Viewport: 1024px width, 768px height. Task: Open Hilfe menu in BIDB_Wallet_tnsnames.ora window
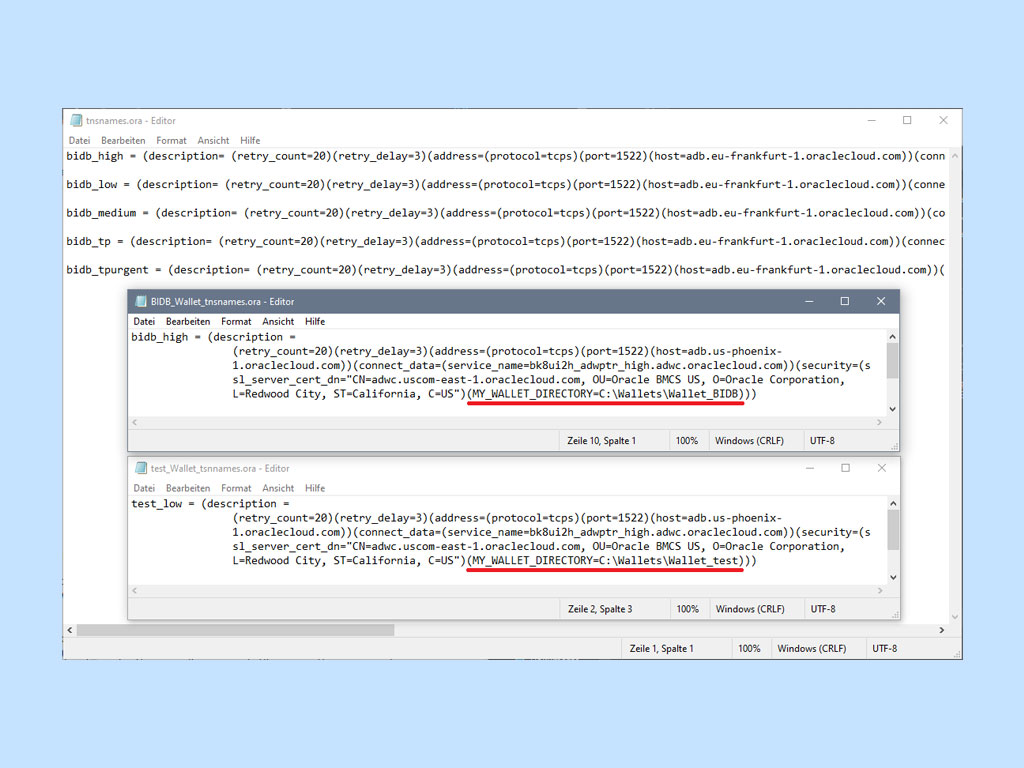tap(314, 321)
